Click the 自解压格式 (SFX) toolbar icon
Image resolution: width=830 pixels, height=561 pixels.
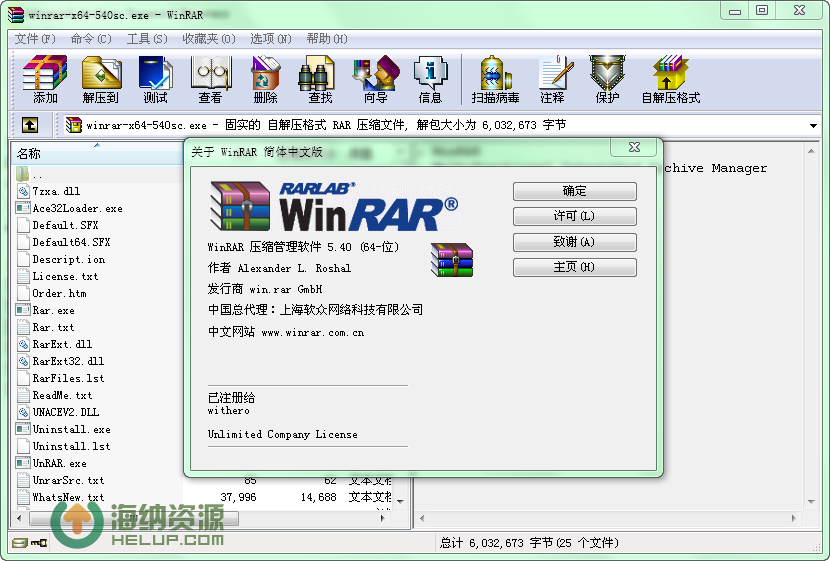coord(671,79)
